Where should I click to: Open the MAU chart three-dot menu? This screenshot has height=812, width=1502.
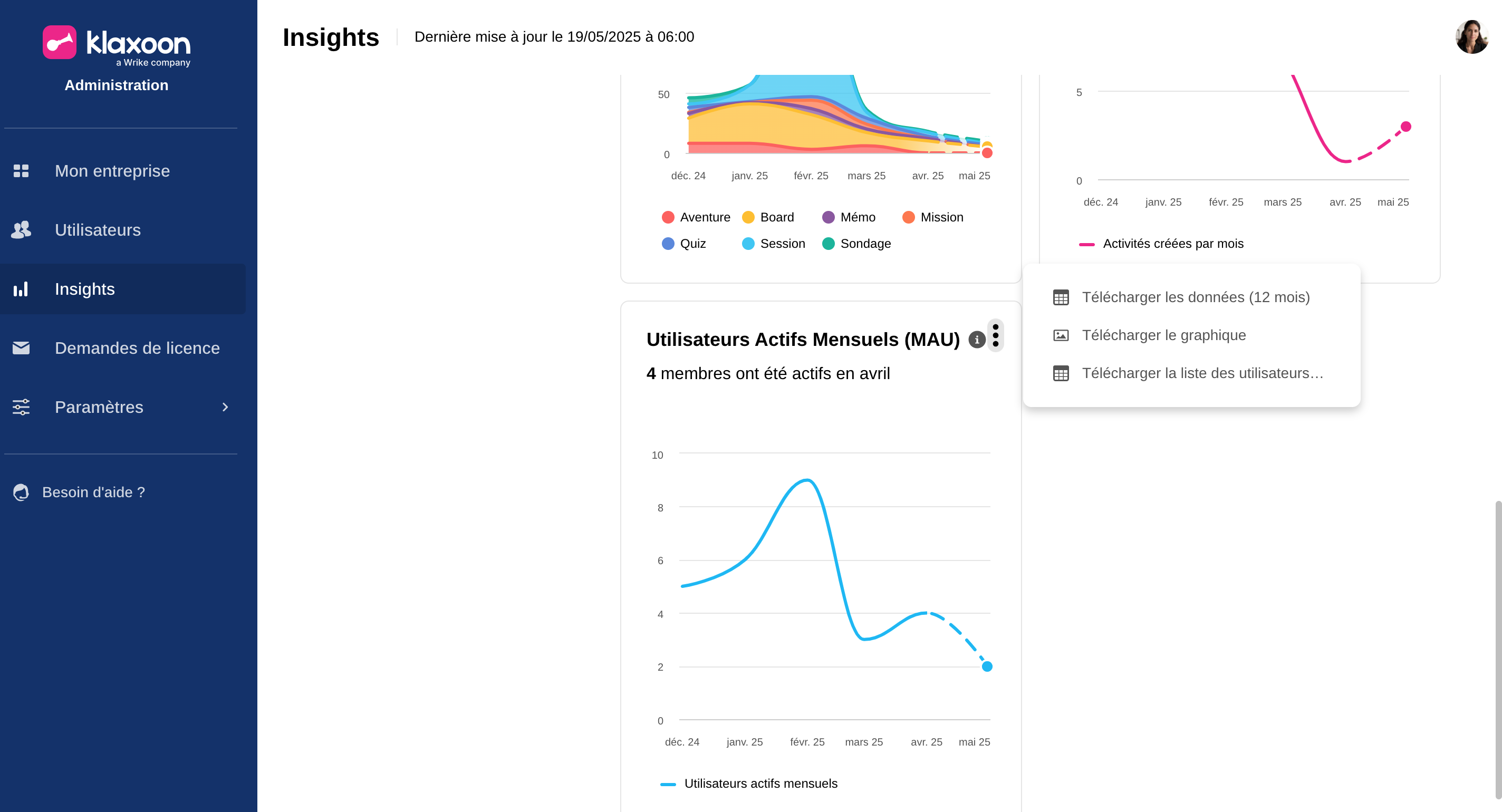995,335
